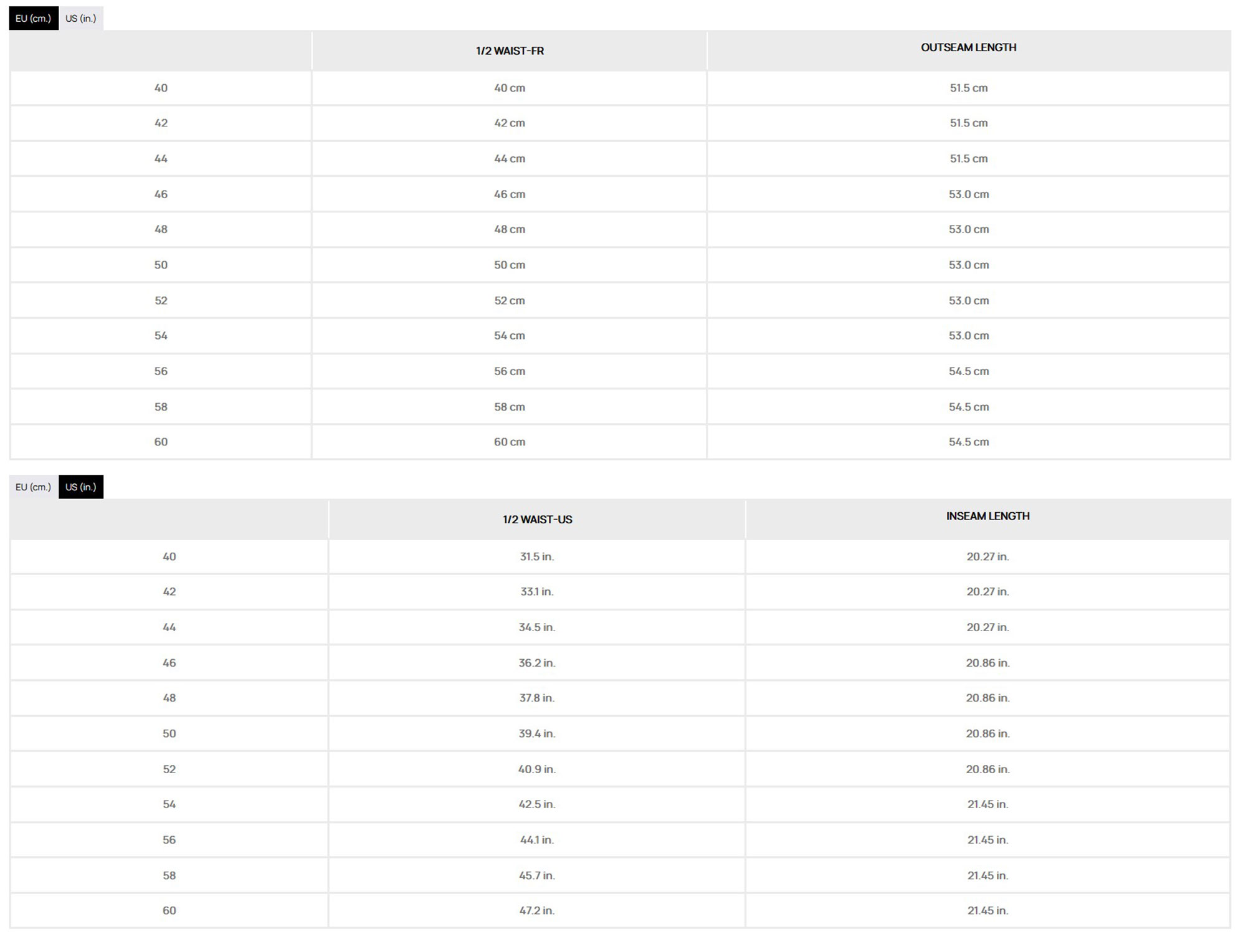
Task: Pick the 44.1 in. waist cell
Action: point(537,840)
